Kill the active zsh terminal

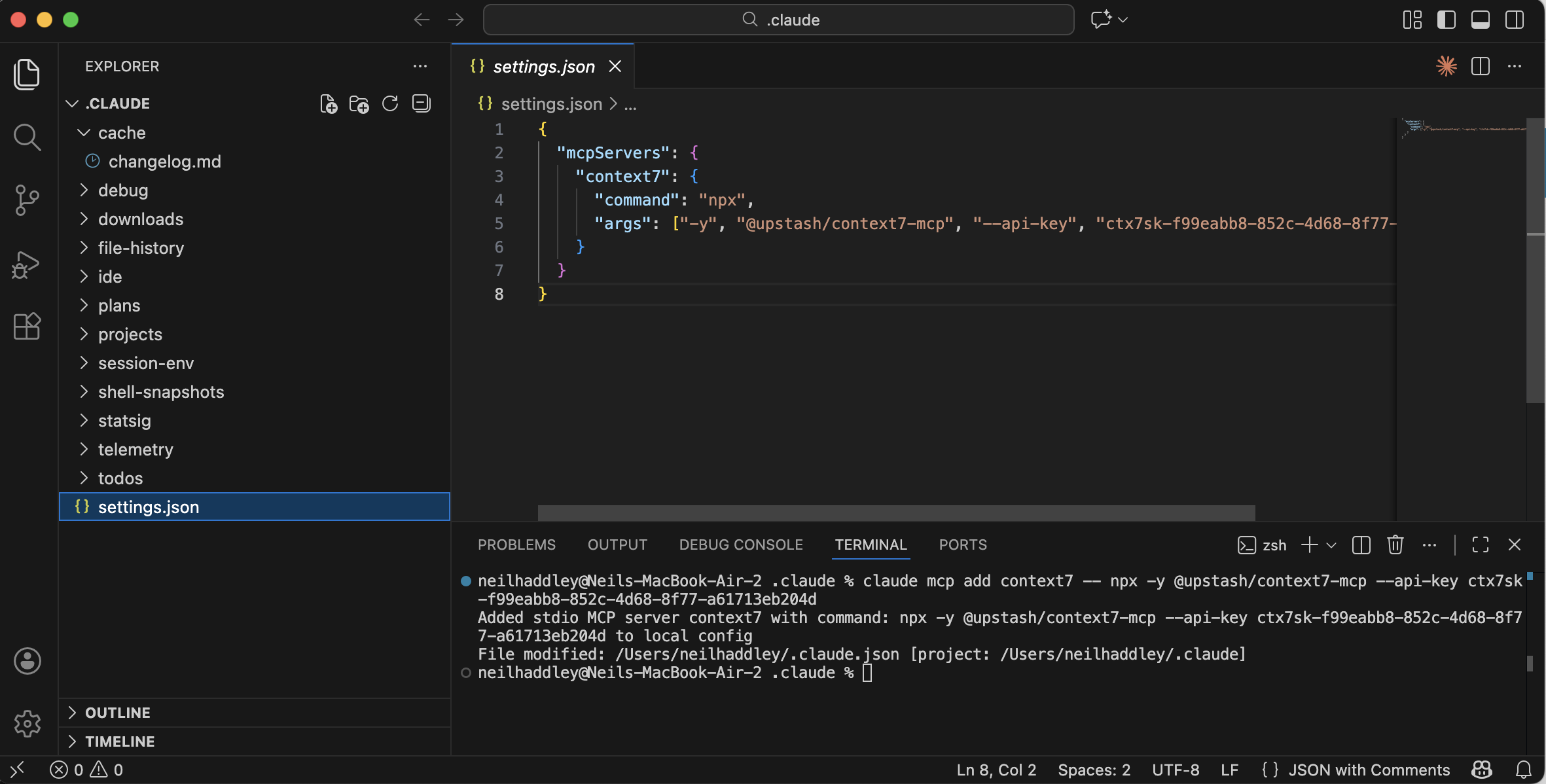[1395, 544]
